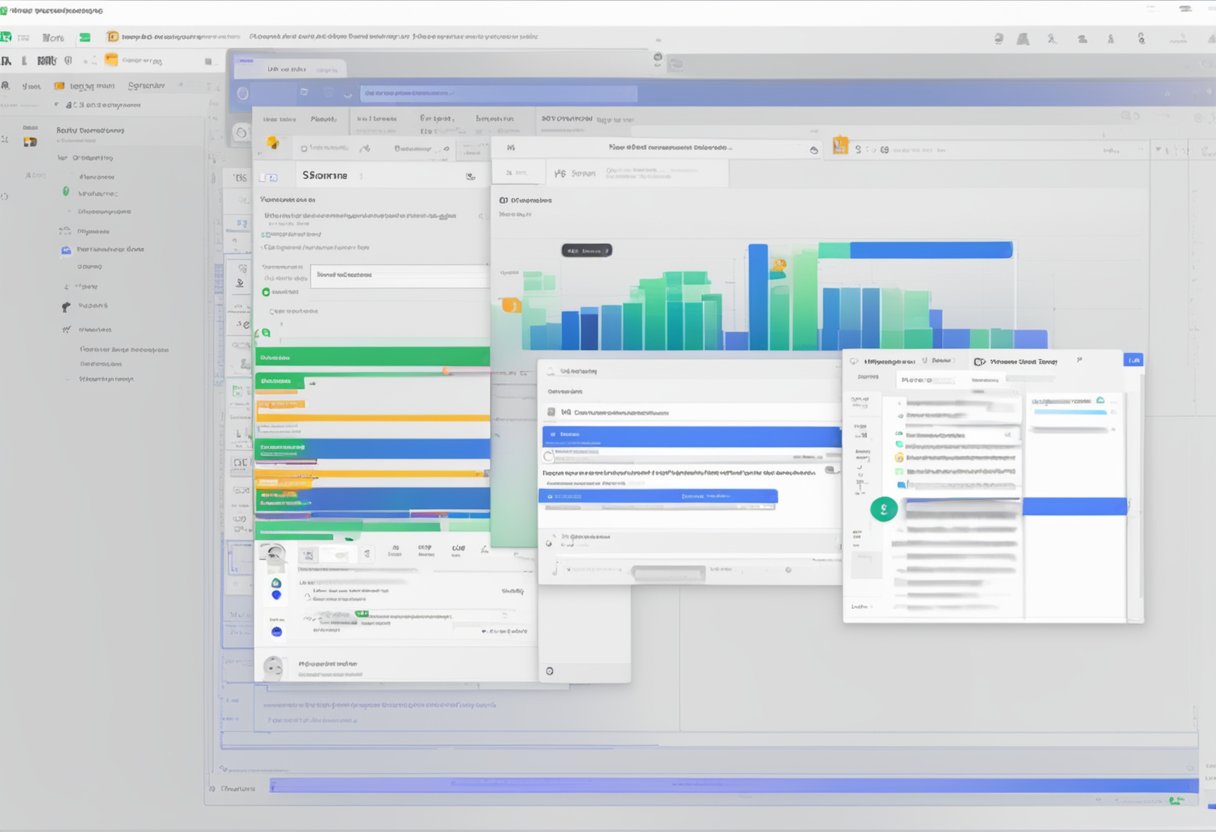Image resolution: width=1216 pixels, height=832 pixels.
Task: Click the yellow badge icon above the Ssionine heading
Action: pos(273,143)
